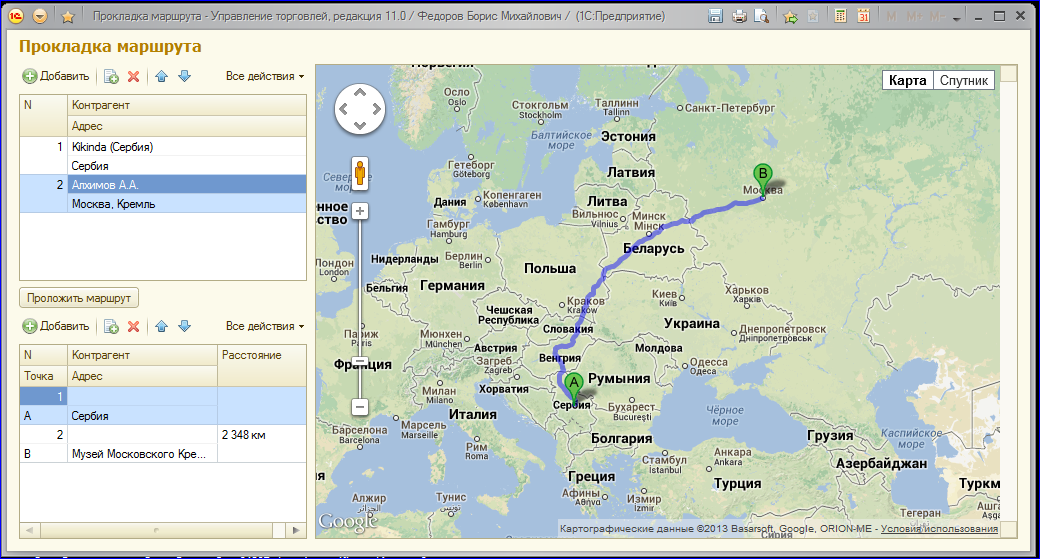
Task: Delete row with red X in lower toolbar
Action: pyautogui.click(x=133, y=326)
